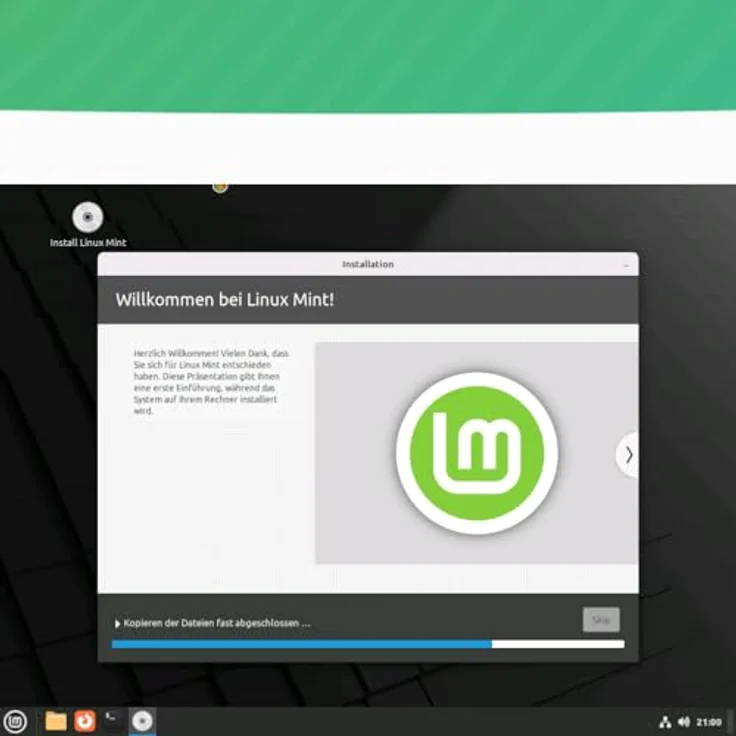Open the Linux Mint start menu
Image resolution: width=736 pixels, height=736 pixels.
tap(15, 721)
